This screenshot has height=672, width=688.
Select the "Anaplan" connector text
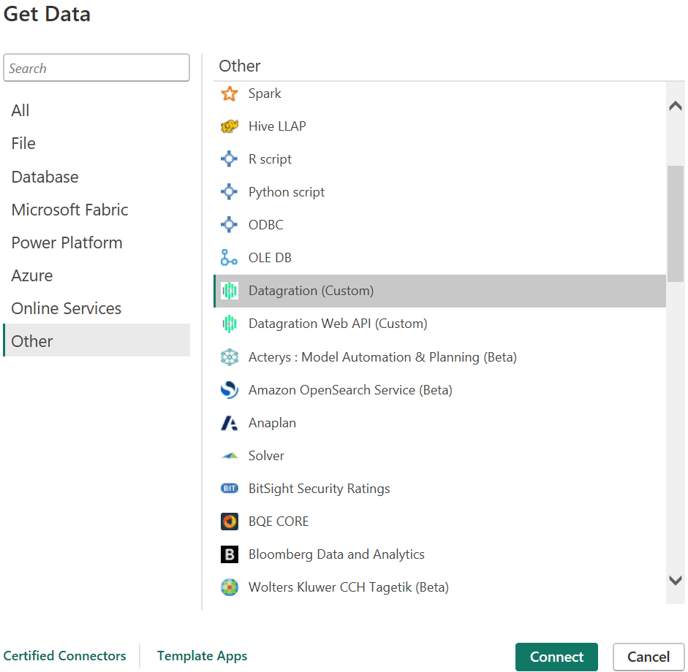point(272,423)
